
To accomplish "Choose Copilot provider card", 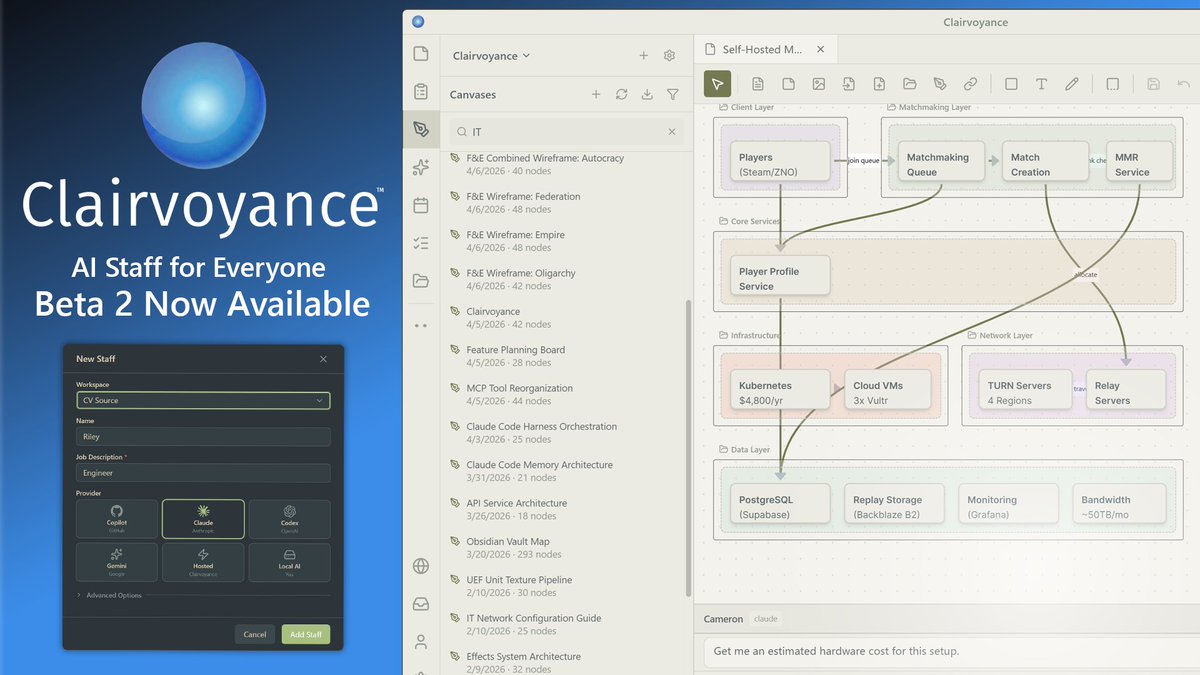I will click(117, 519).
